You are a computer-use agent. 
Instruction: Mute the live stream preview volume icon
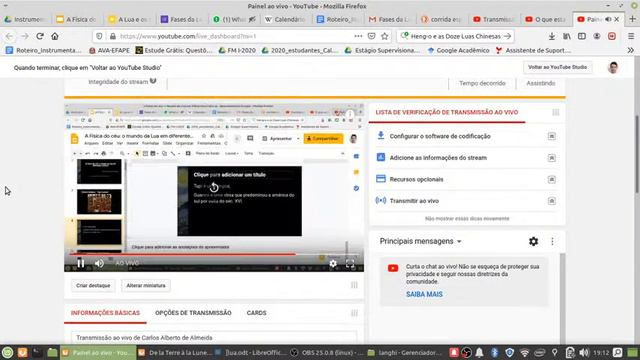[x=99, y=263]
